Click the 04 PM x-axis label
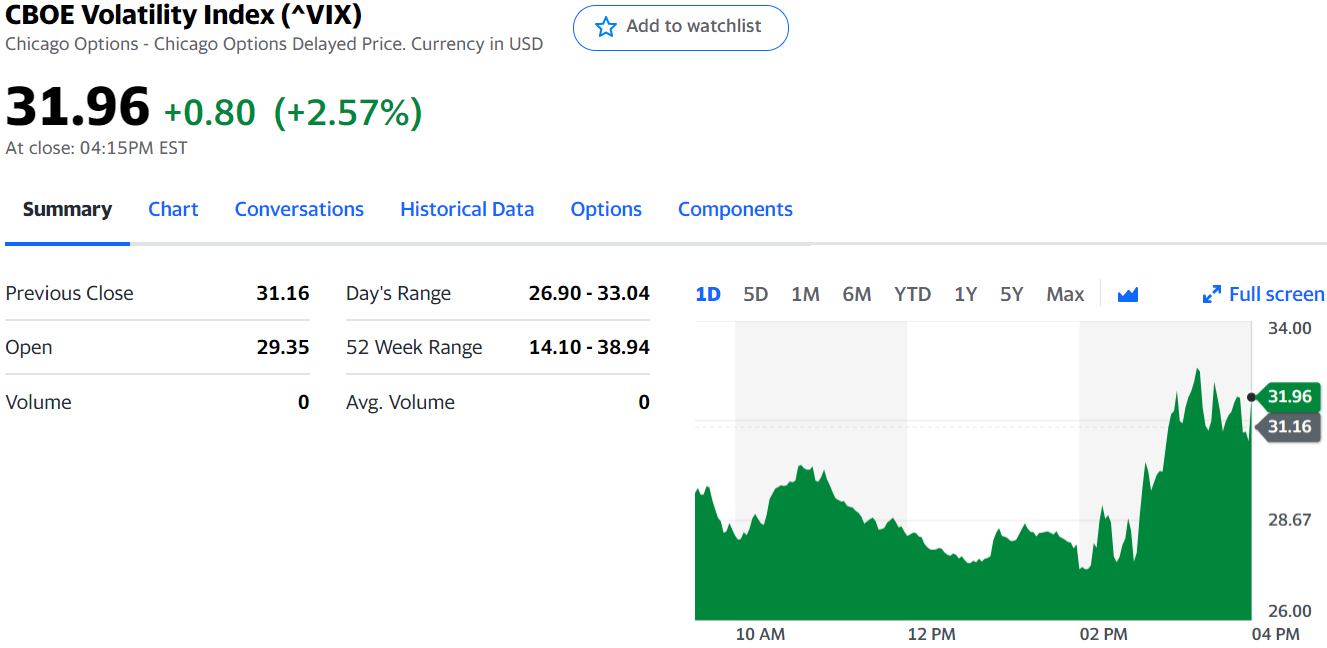The image size is (1327, 648). pyautogui.click(x=1275, y=634)
